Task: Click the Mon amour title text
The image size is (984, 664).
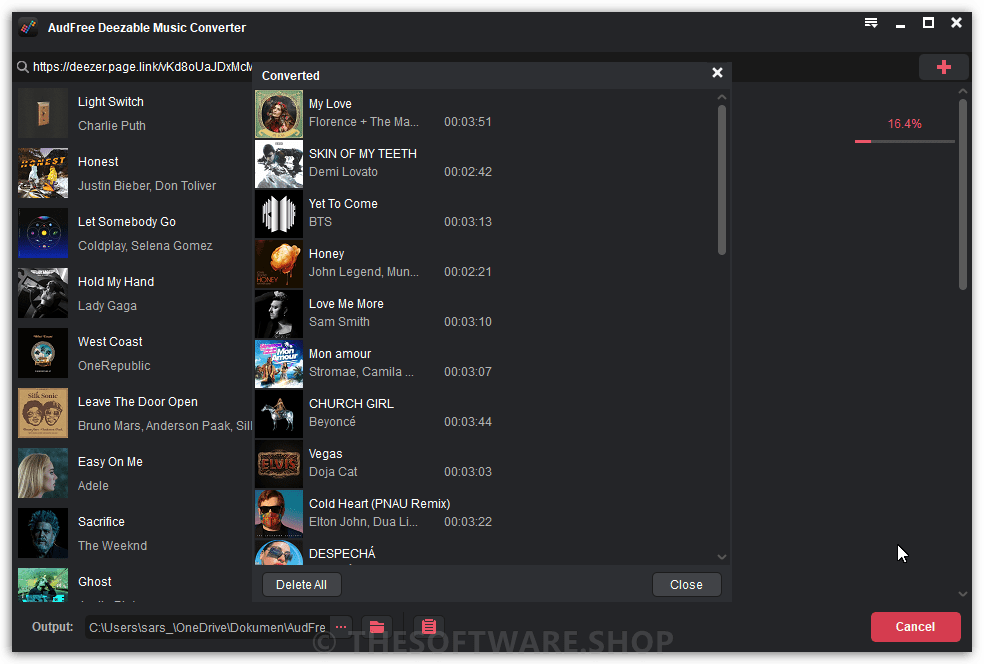Action: click(340, 354)
